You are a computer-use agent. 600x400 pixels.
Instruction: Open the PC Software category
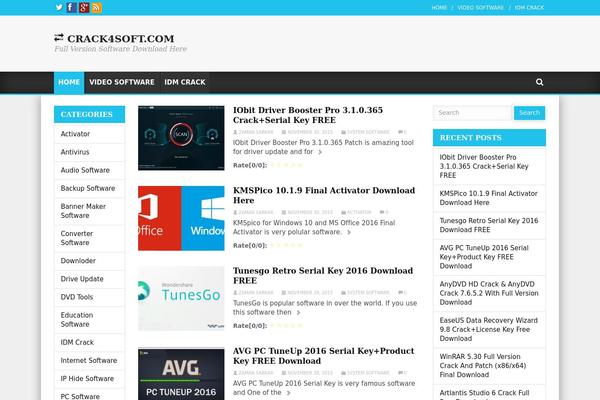[x=80, y=397]
